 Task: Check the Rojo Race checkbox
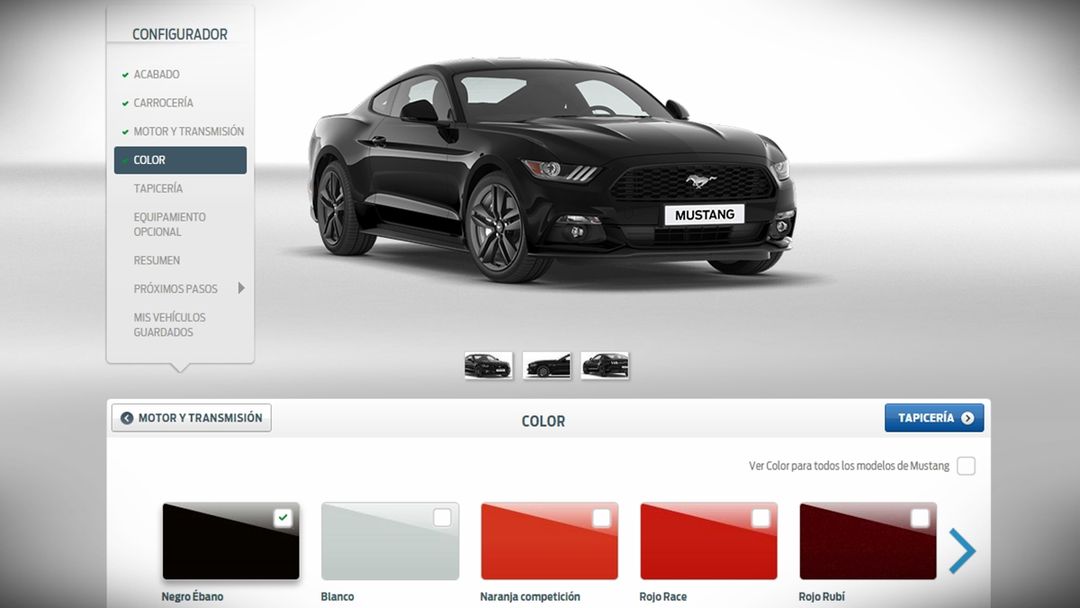760,518
